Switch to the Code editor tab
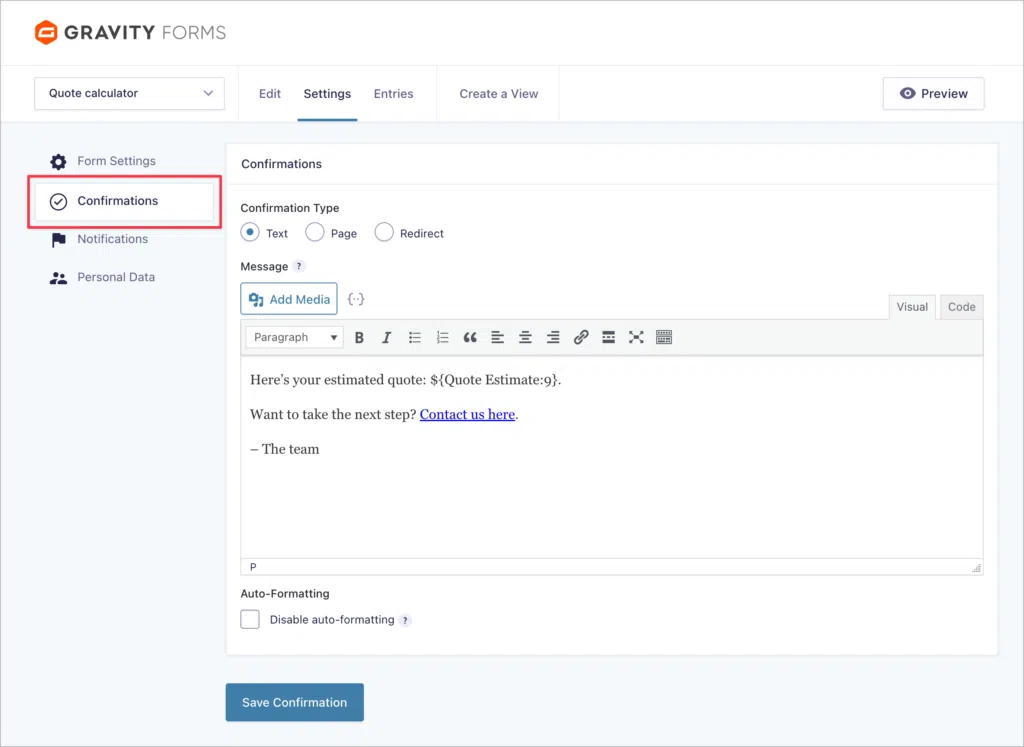 point(960,307)
